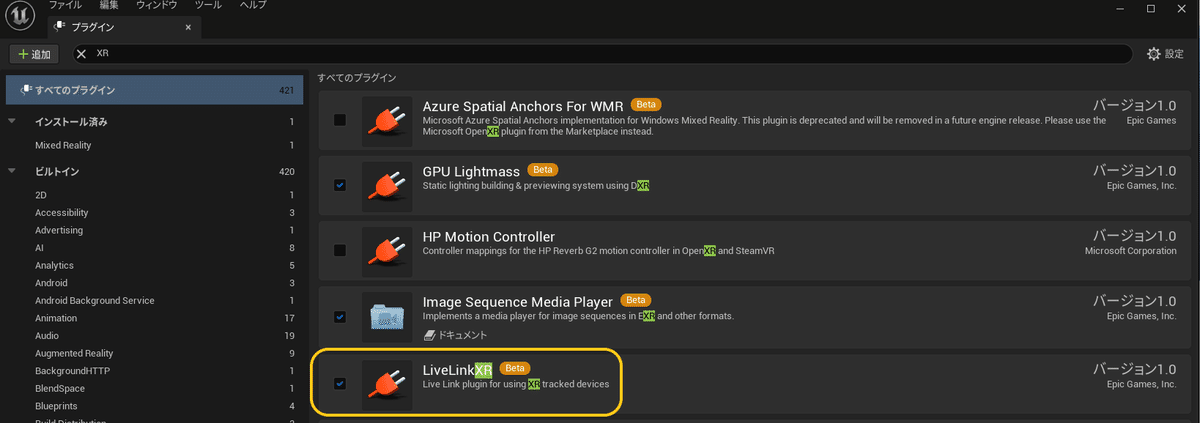
Task: Disable Image Sequence Media Player checkbox
Action: (x=340, y=317)
